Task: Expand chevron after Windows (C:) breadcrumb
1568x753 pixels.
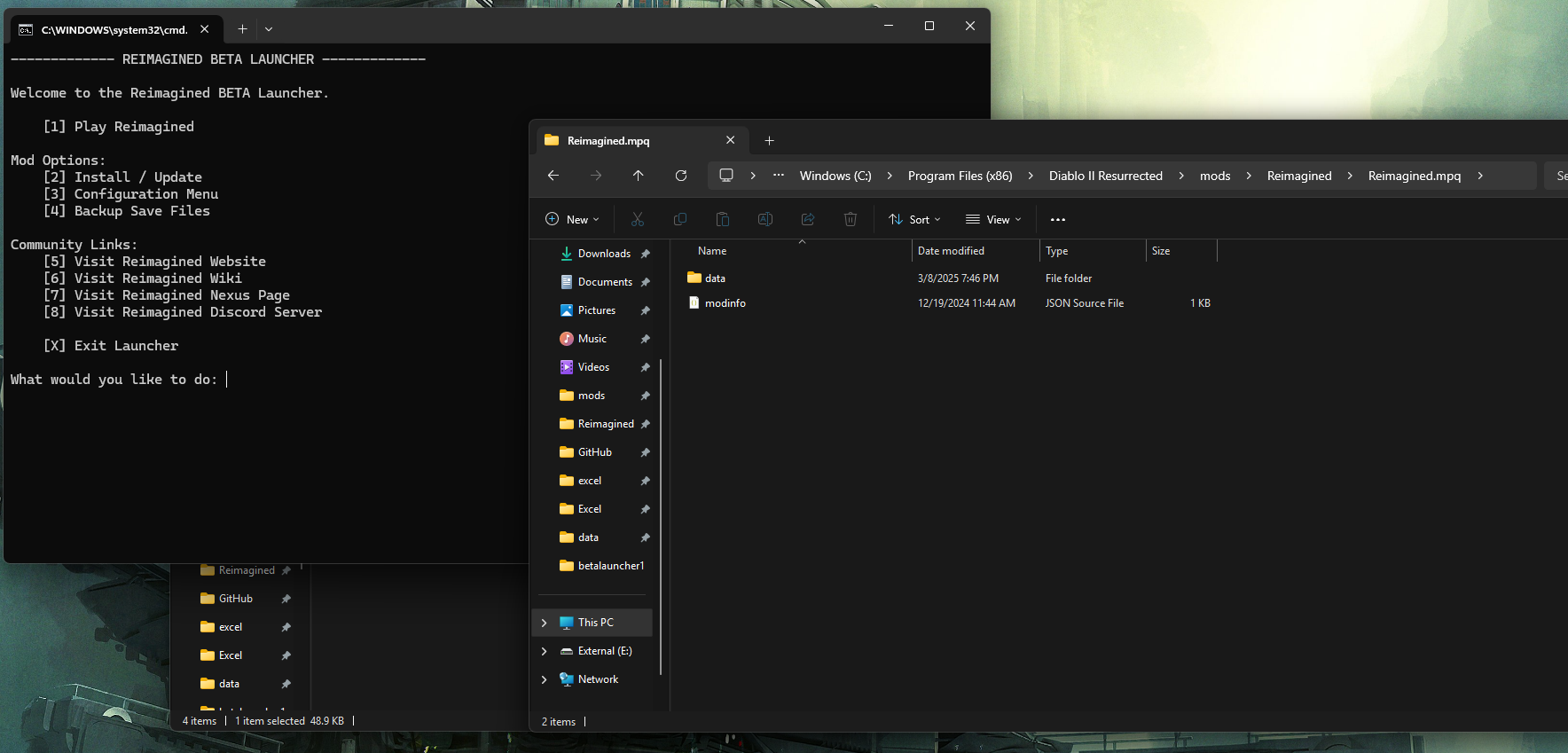Action: coord(890,176)
